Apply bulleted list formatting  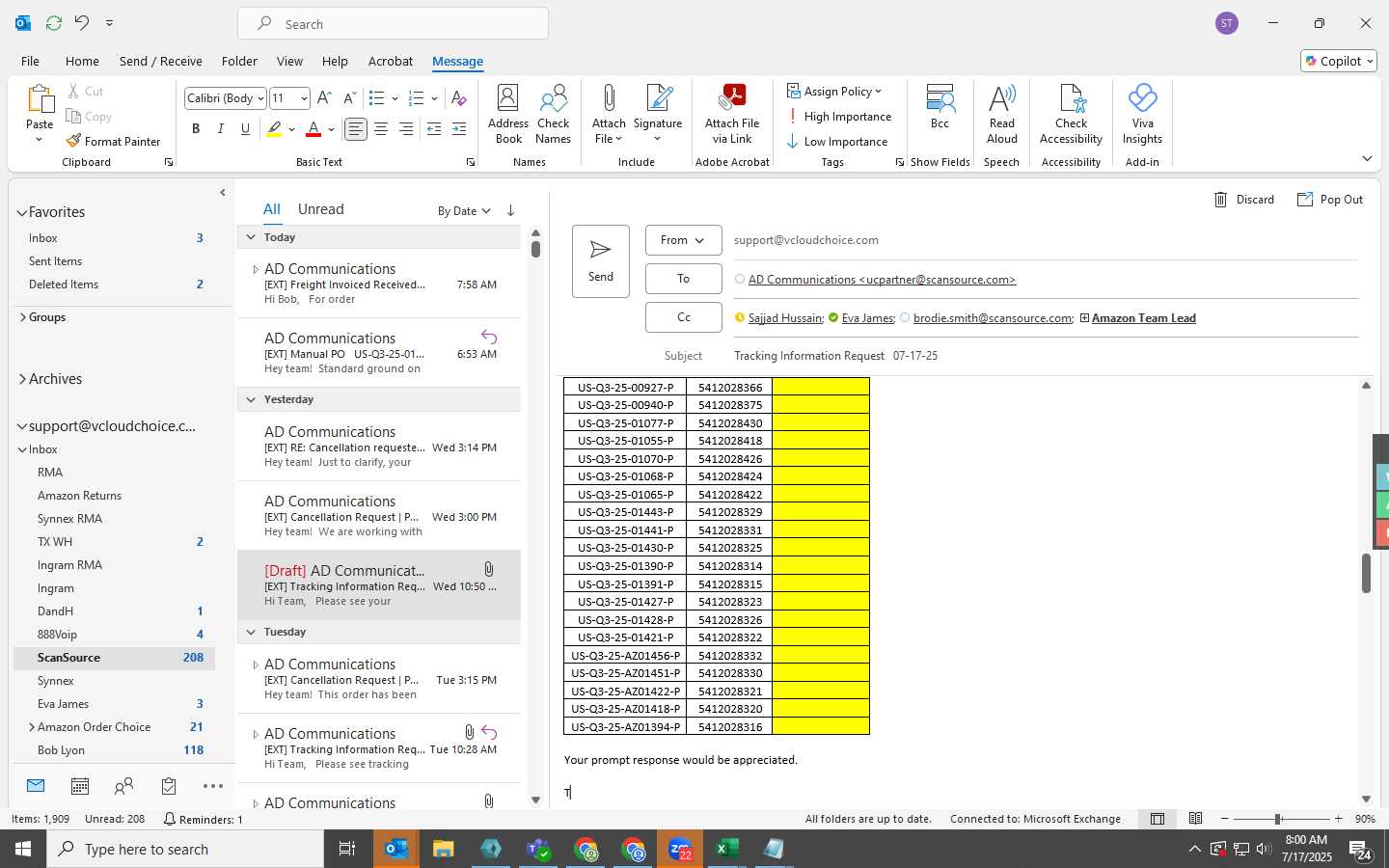377,98
